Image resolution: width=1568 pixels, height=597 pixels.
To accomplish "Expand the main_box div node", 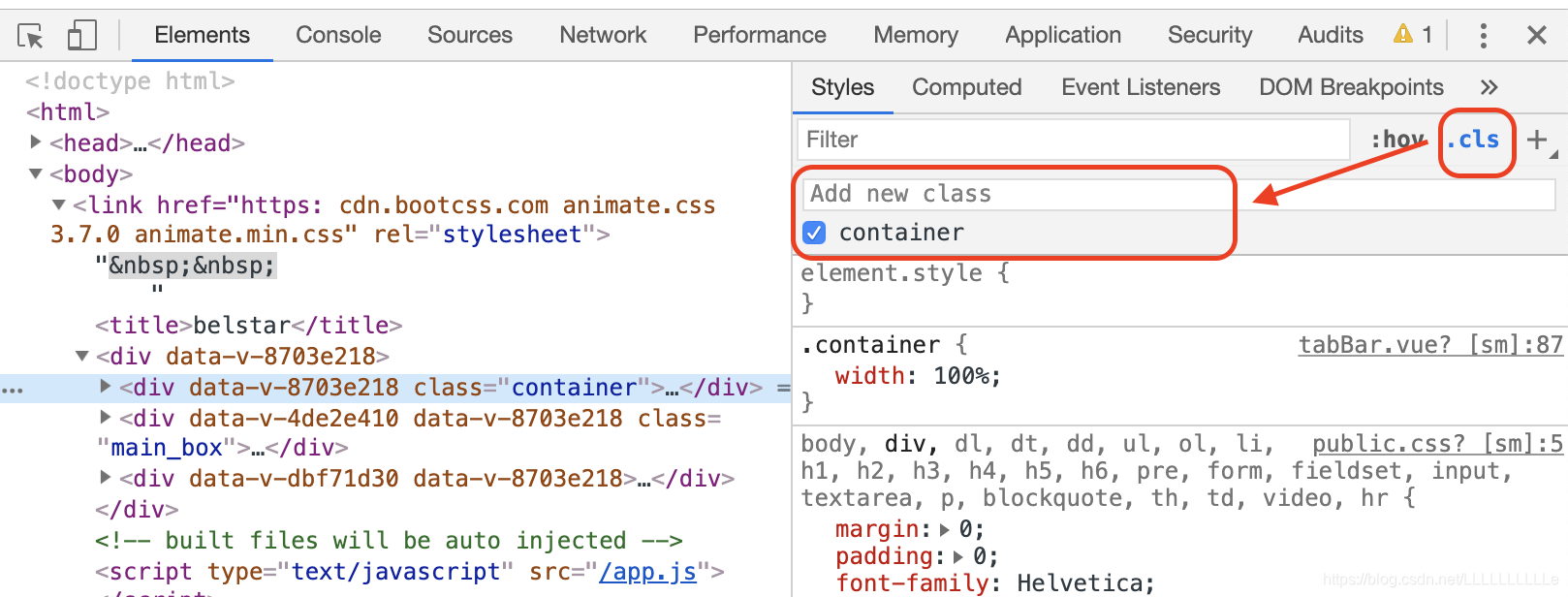I will (x=106, y=418).
